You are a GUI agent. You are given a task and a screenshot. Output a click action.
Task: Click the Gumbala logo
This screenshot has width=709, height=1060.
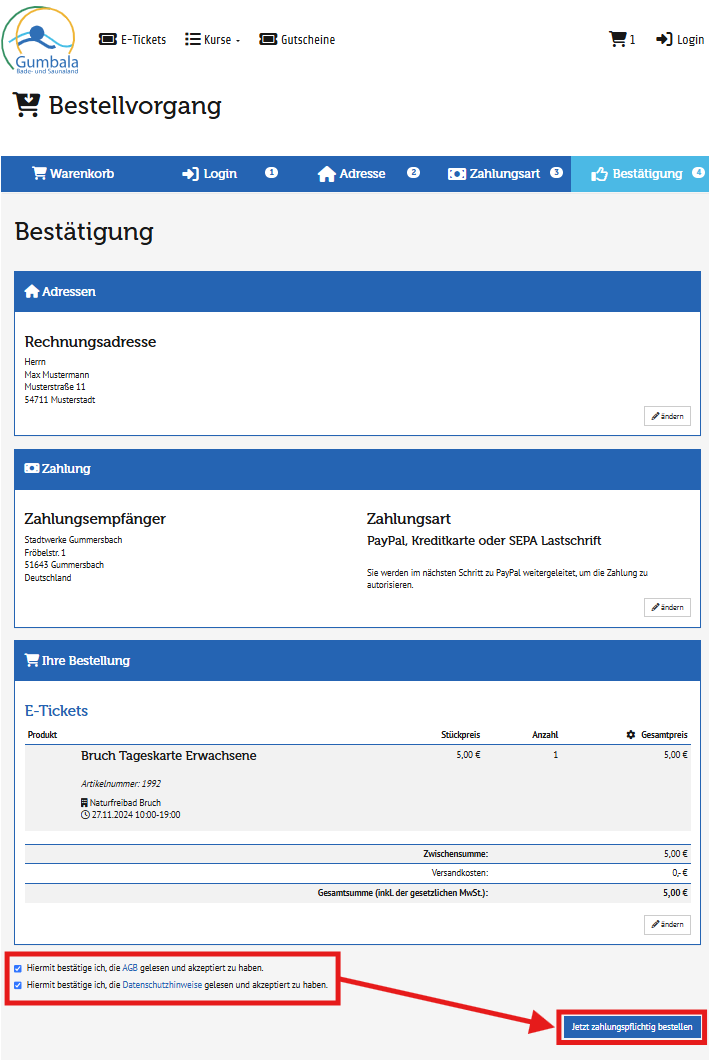(x=40, y=40)
